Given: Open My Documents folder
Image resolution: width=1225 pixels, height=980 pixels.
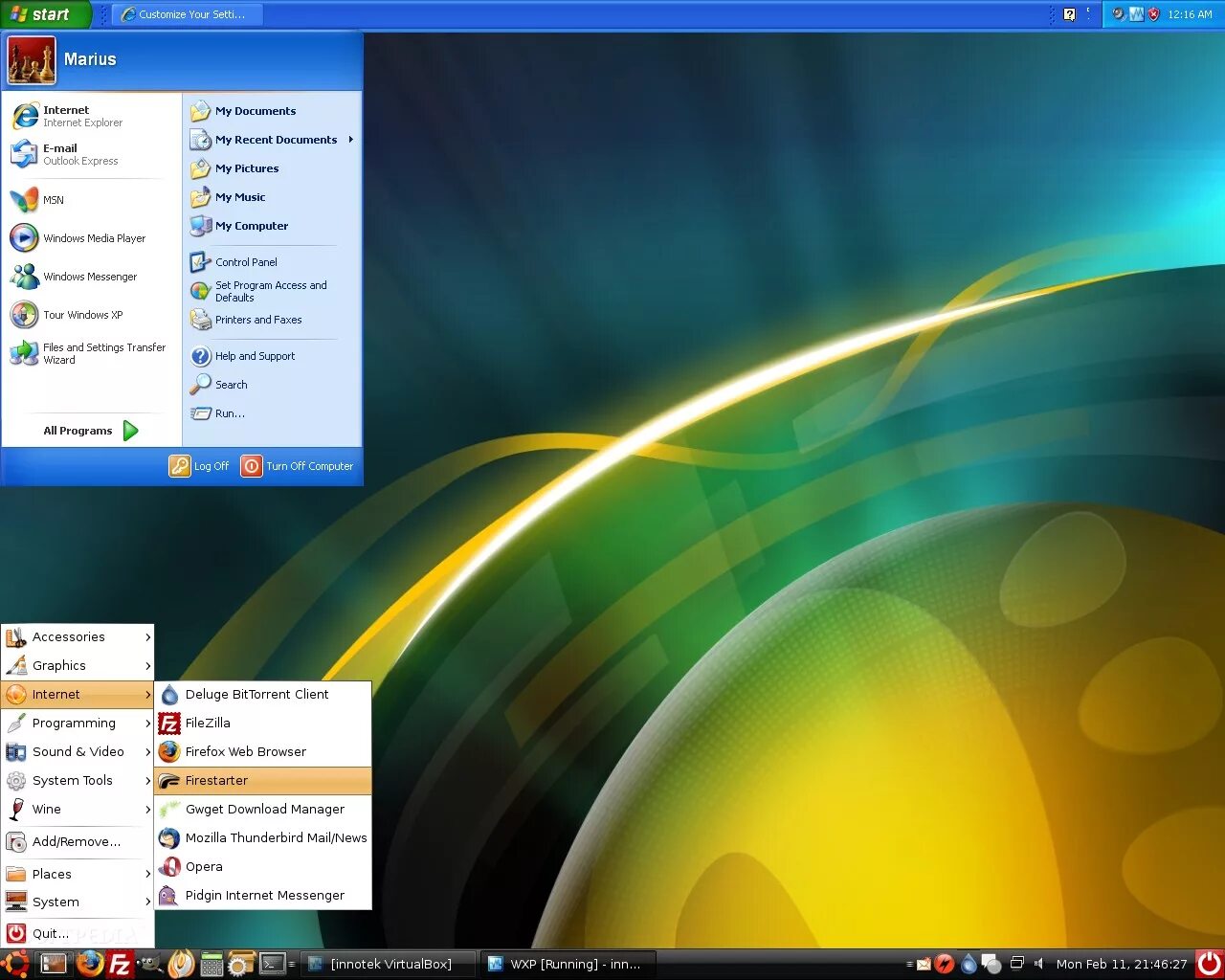Looking at the screenshot, I should pyautogui.click(x=273, y=111).
